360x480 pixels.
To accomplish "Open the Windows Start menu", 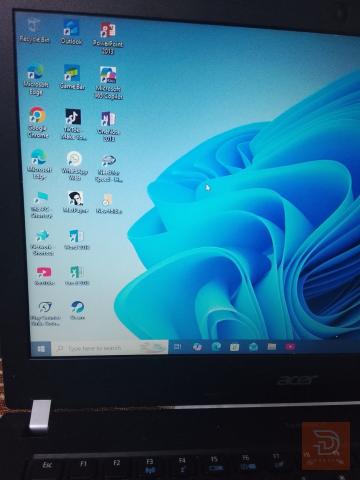I will [x=41, y=349].
